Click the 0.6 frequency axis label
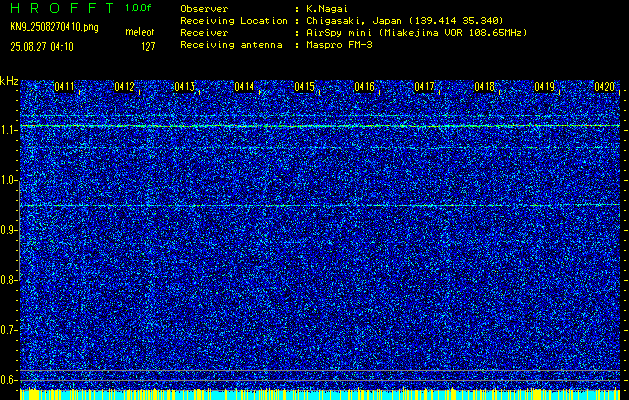Viewport: 629px width, 400px height. pos(8,380)
